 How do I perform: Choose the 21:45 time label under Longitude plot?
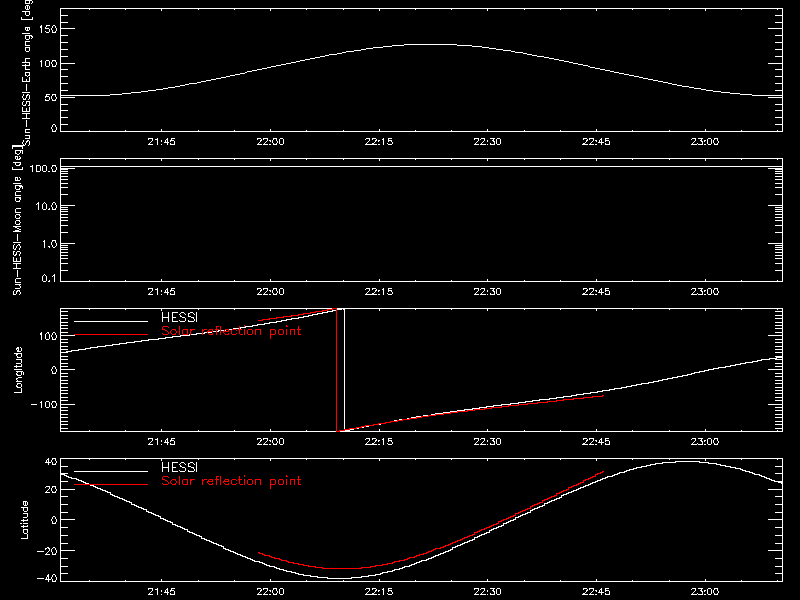(x=161, y=442)
